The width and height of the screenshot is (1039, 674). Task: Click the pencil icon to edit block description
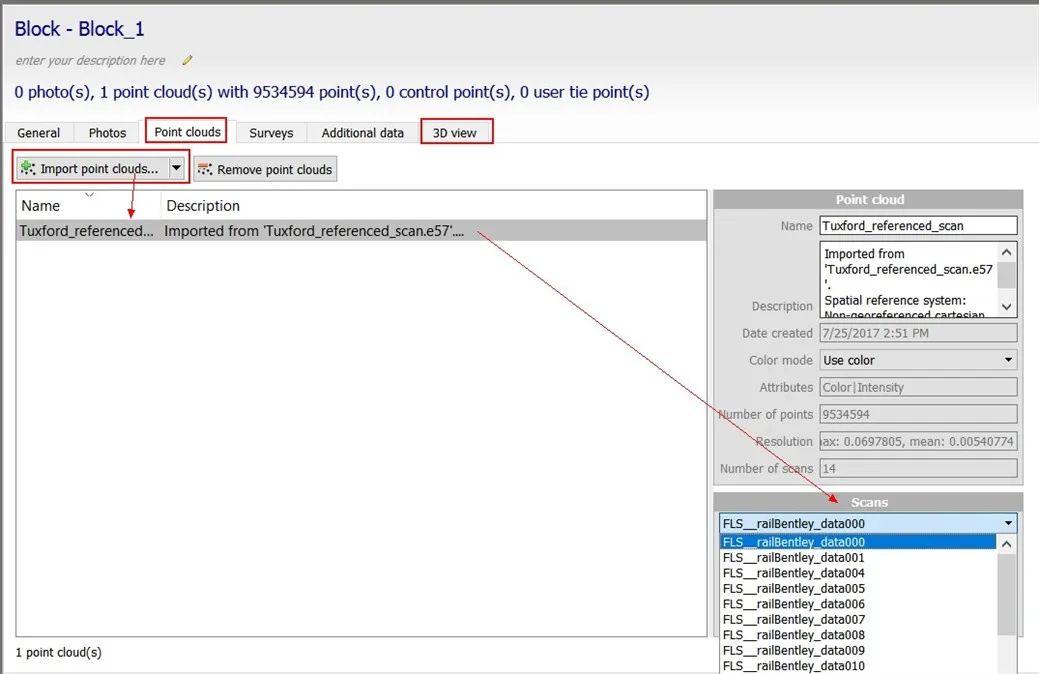click(x=187, y=60)
